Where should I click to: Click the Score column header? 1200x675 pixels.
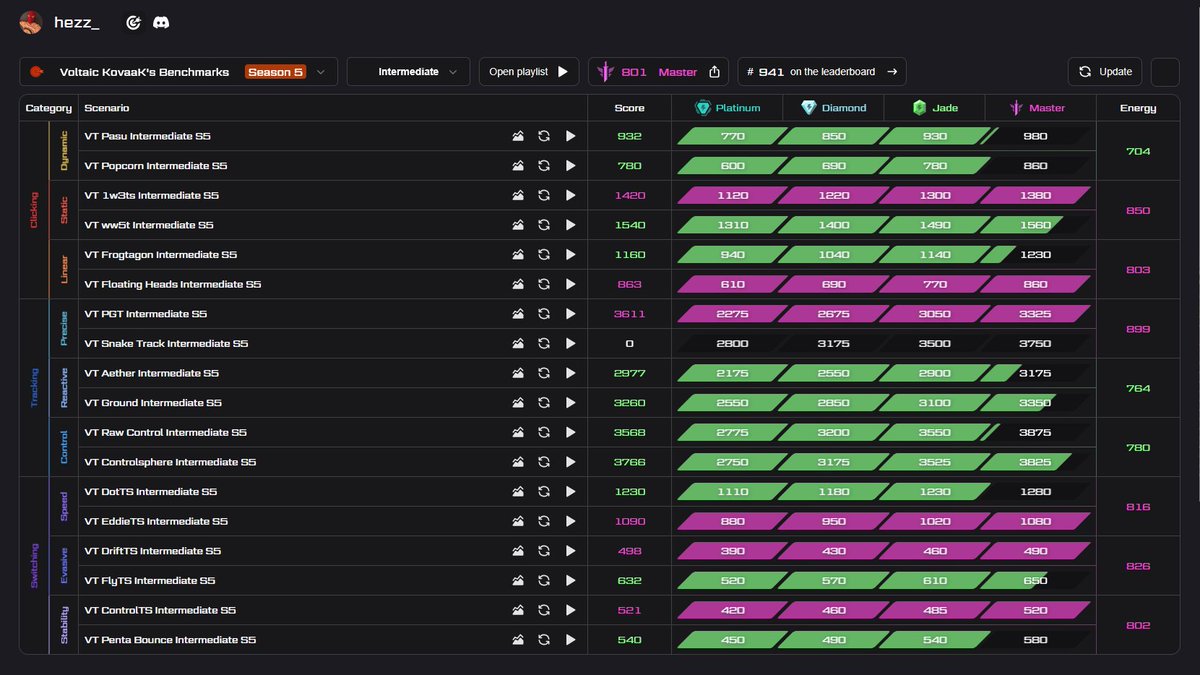pyautogui.click(x=629, y=108)
